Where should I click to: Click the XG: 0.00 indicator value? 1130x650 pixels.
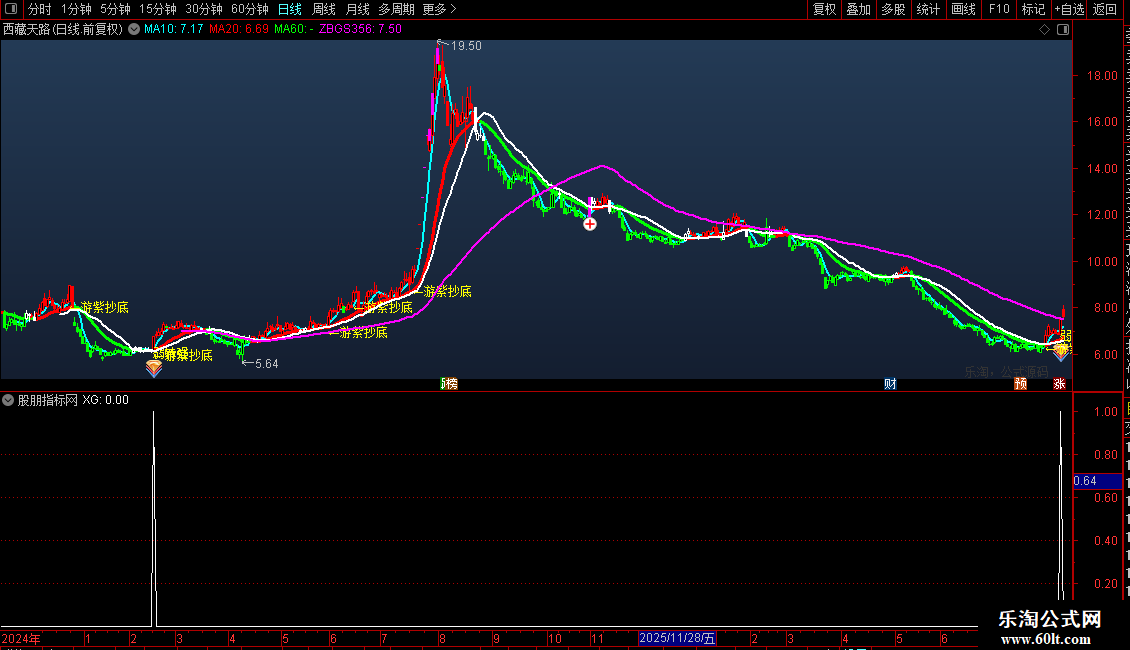[106, 400]
